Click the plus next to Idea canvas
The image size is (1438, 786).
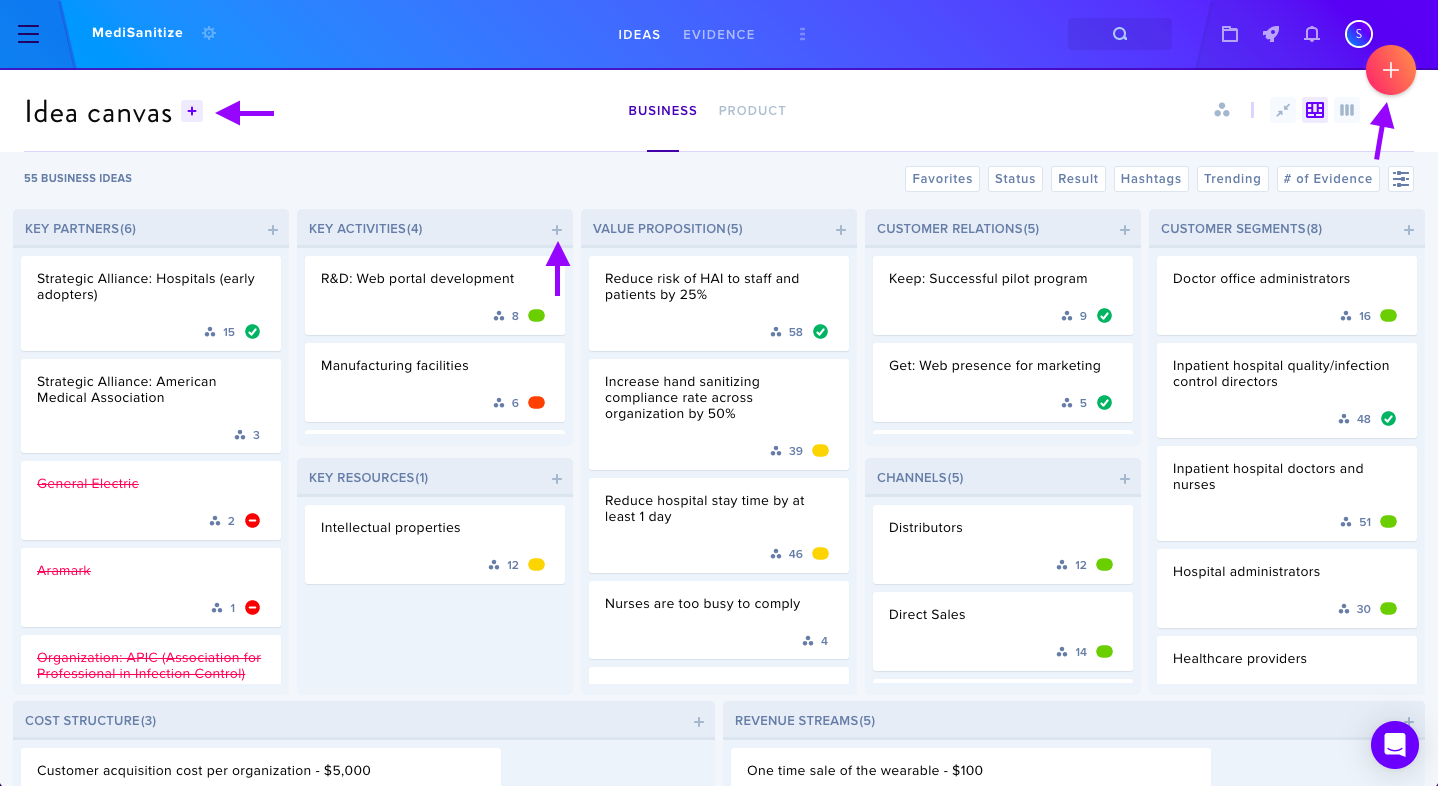point(192,111)
